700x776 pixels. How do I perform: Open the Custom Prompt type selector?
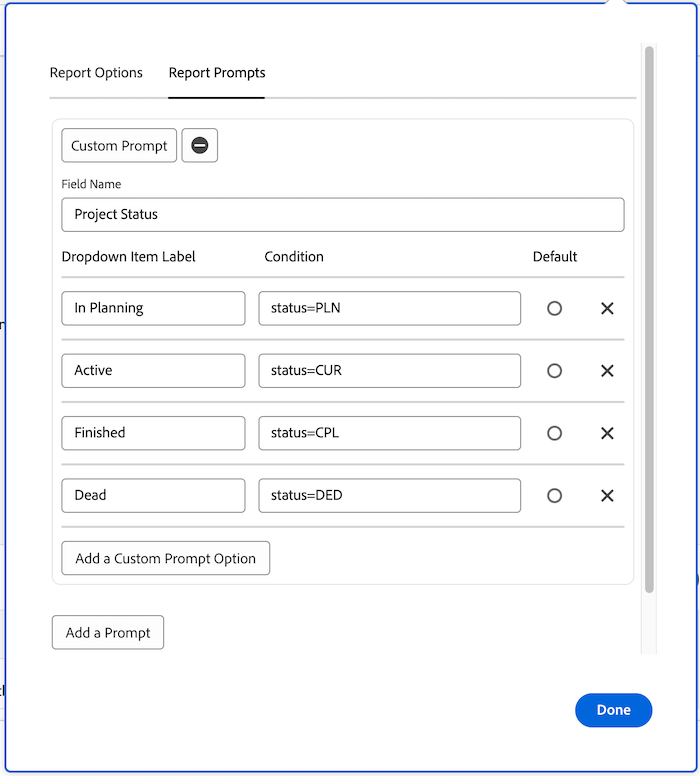point(119,146)
